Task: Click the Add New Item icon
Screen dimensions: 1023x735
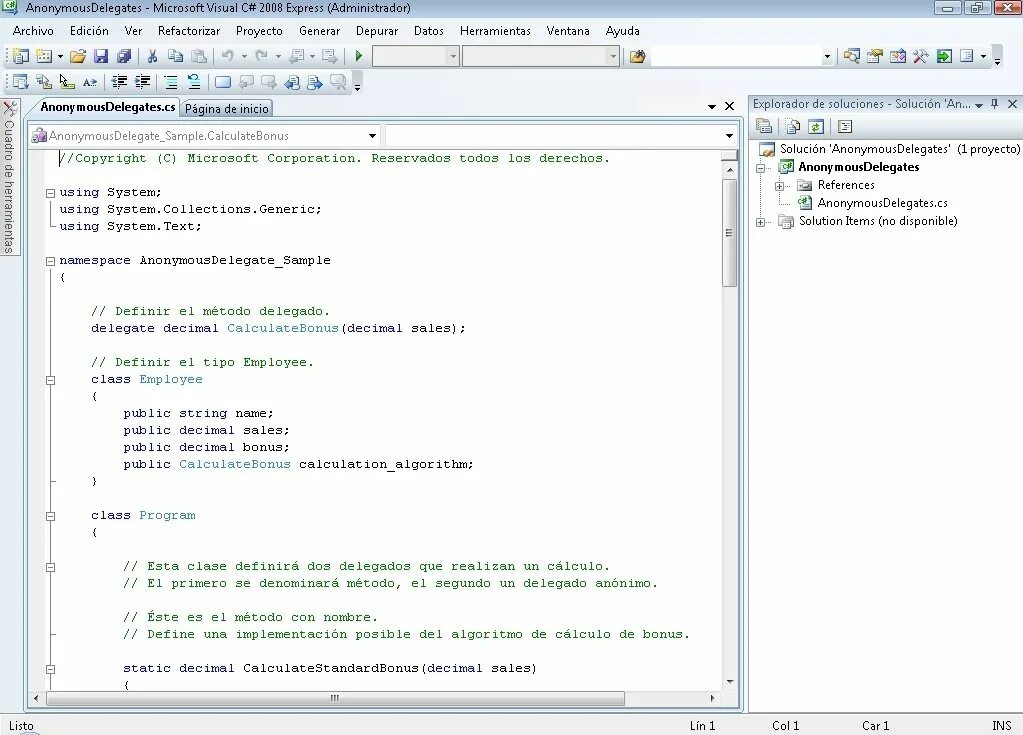Action: (x=44, y=56)
